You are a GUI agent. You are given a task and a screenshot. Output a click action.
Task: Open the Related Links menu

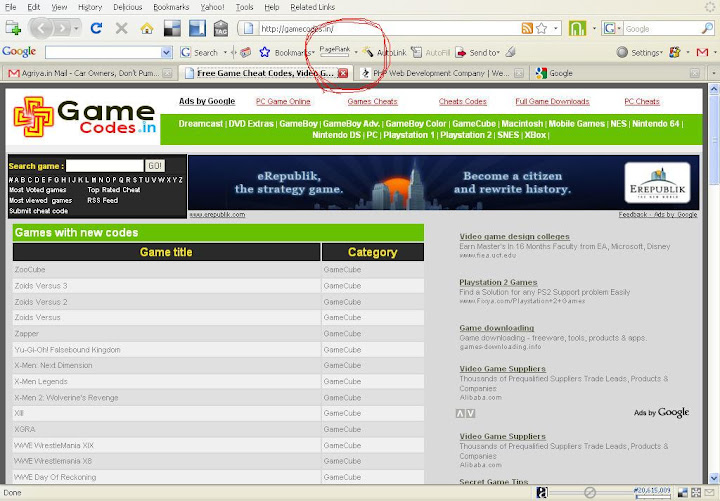pos(313,7)
